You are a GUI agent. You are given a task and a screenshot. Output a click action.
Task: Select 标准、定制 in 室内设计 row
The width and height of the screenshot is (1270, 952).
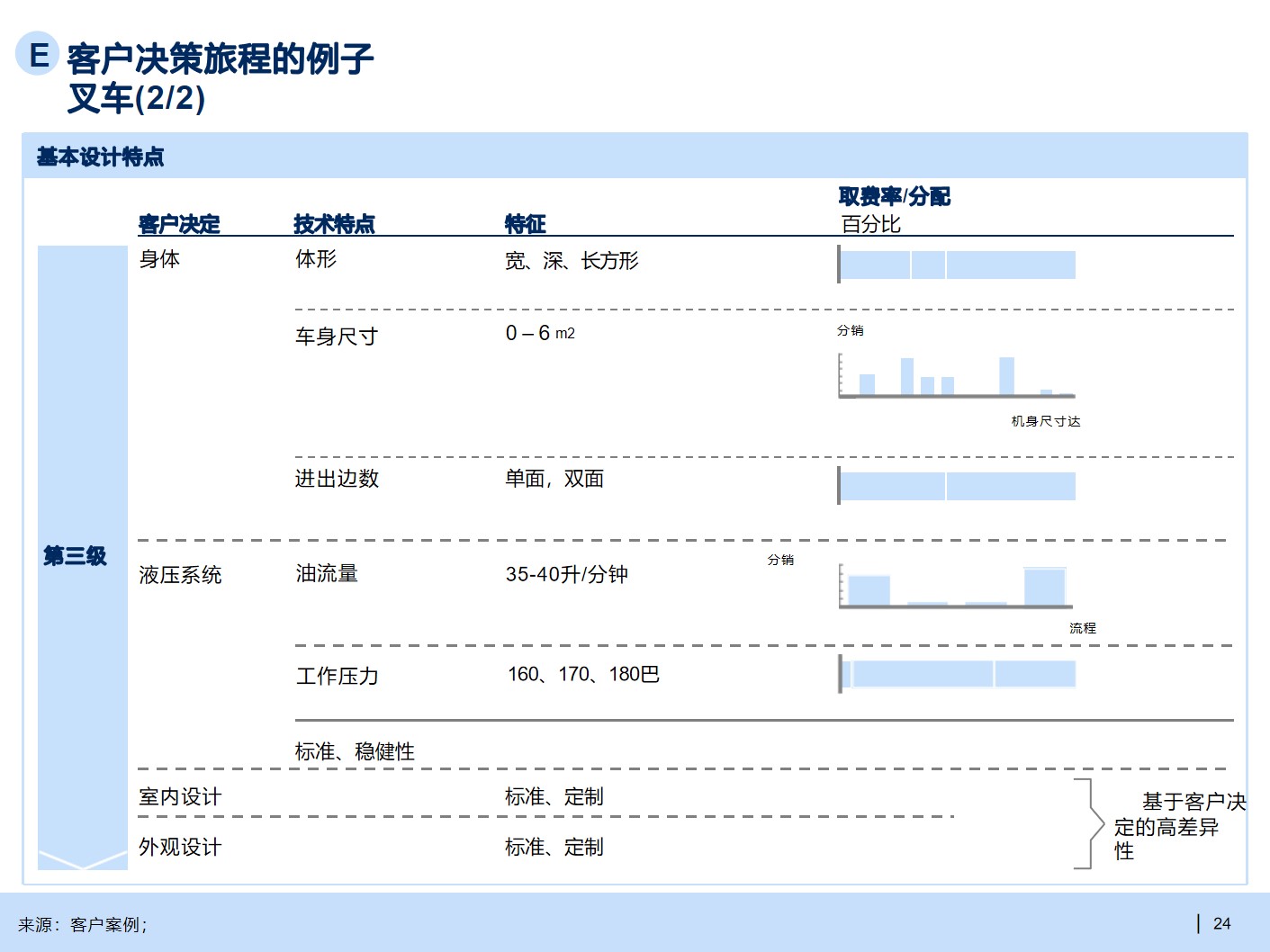pyautogui.click(x=554, y=796)
